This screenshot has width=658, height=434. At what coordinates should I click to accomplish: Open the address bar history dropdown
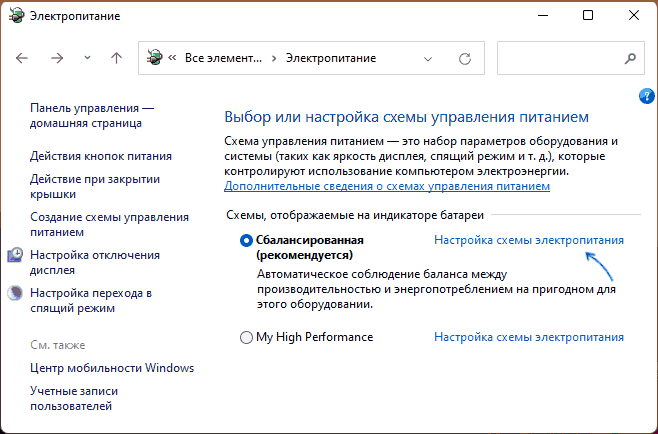(x=428, y=59)
